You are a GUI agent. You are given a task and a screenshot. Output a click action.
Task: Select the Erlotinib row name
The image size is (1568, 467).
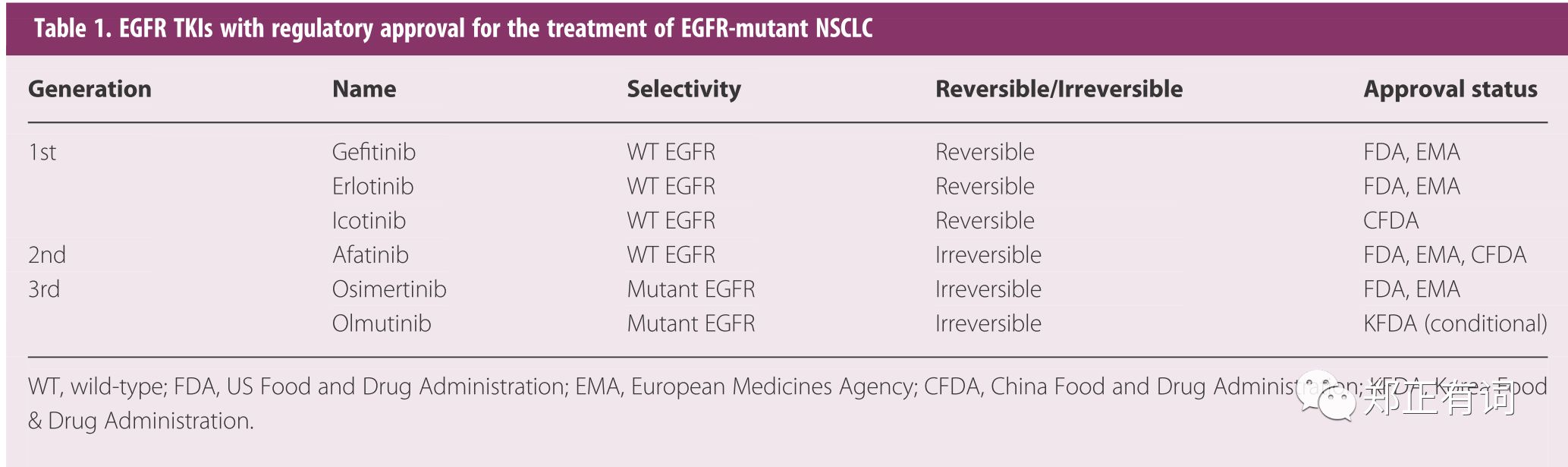[372, 186]
